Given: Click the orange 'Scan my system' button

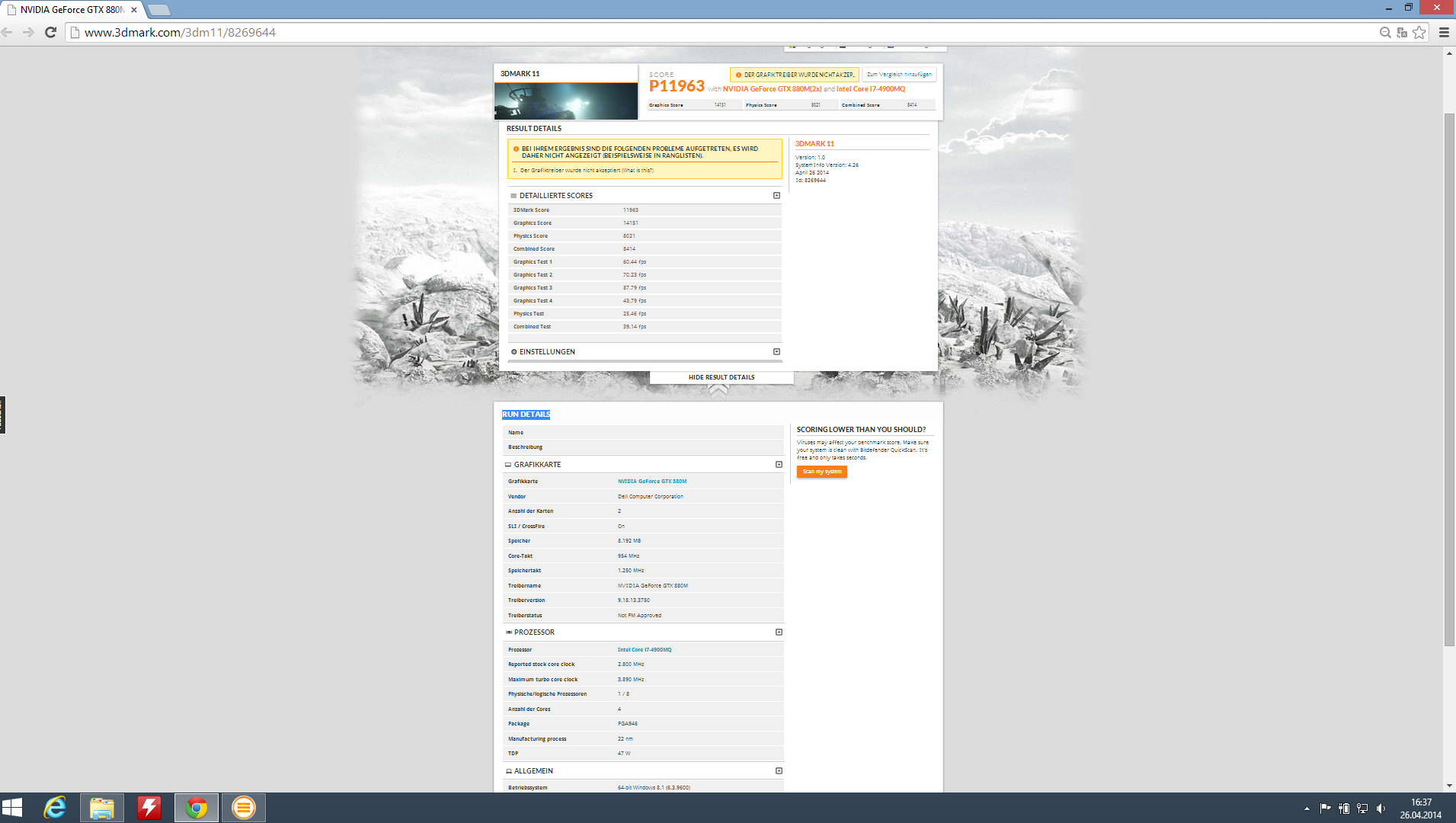Looking at the screenshot, I should (x=821, y=472).
